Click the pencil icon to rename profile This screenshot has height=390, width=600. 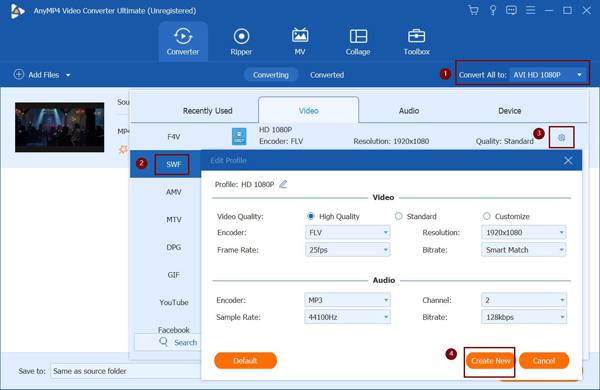(x=283, y=184)
